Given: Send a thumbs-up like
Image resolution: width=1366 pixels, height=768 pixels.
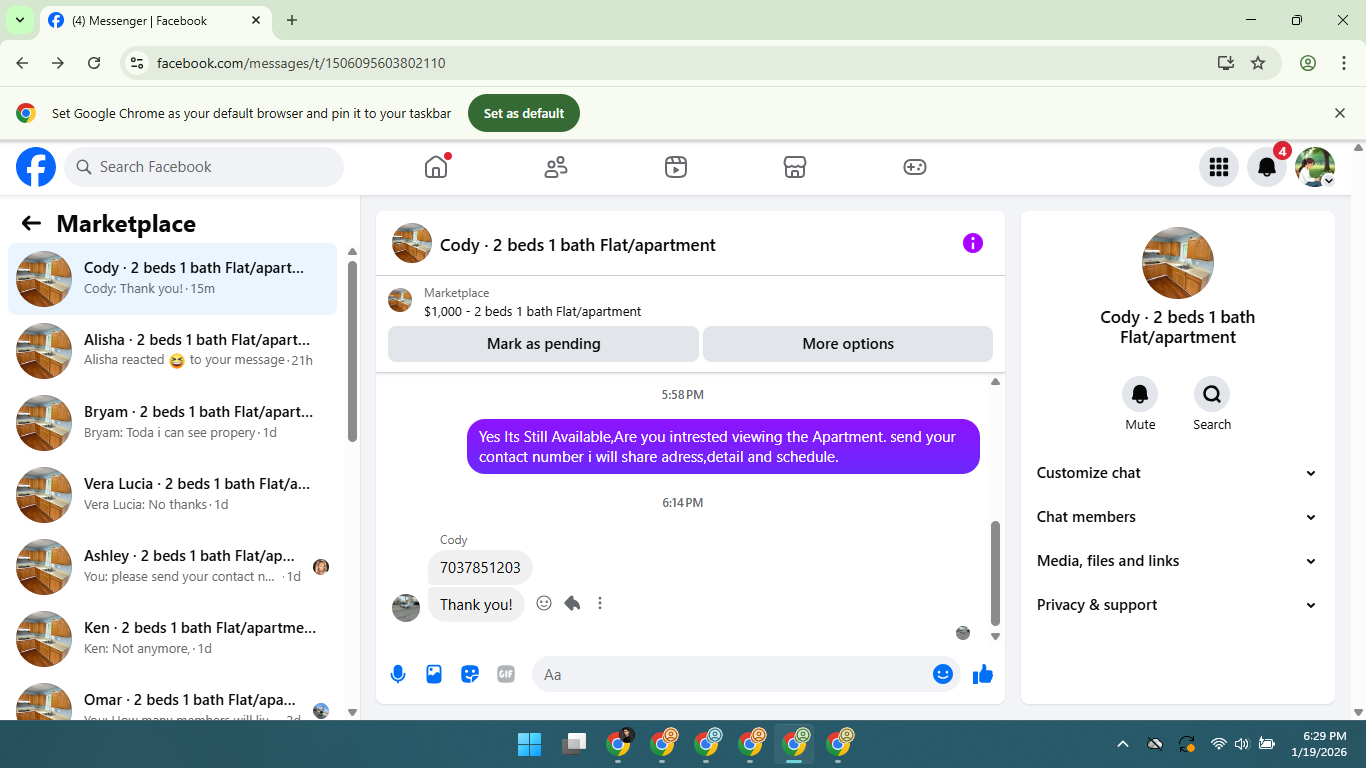Looking at the screenshot, I should coord(983,674).
